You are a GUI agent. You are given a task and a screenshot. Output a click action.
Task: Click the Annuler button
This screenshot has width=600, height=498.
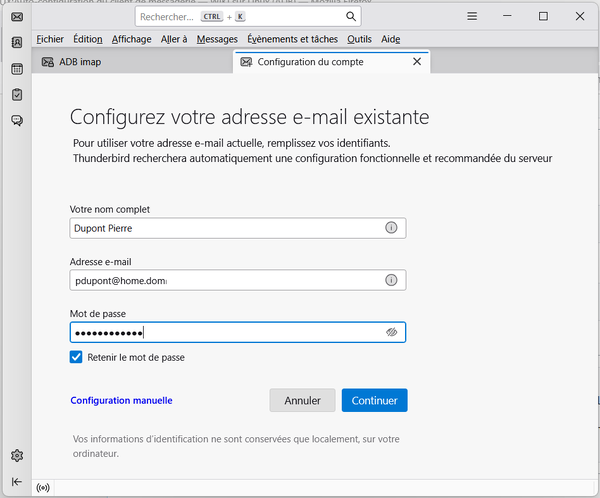point(302,400)
